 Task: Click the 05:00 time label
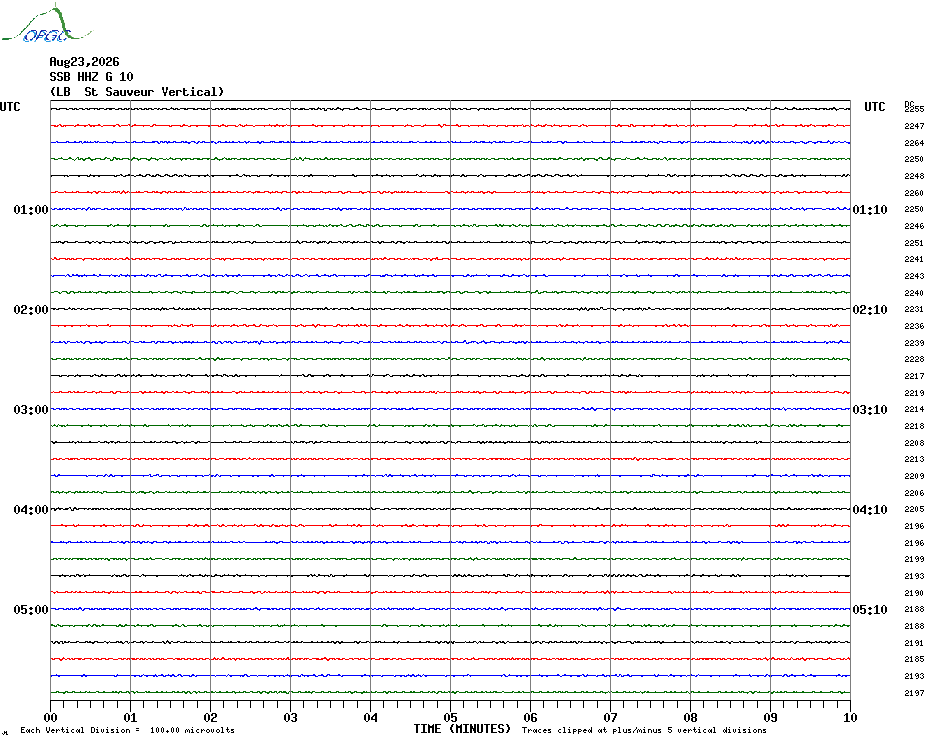pyautogui.click(x=31, y=609)
